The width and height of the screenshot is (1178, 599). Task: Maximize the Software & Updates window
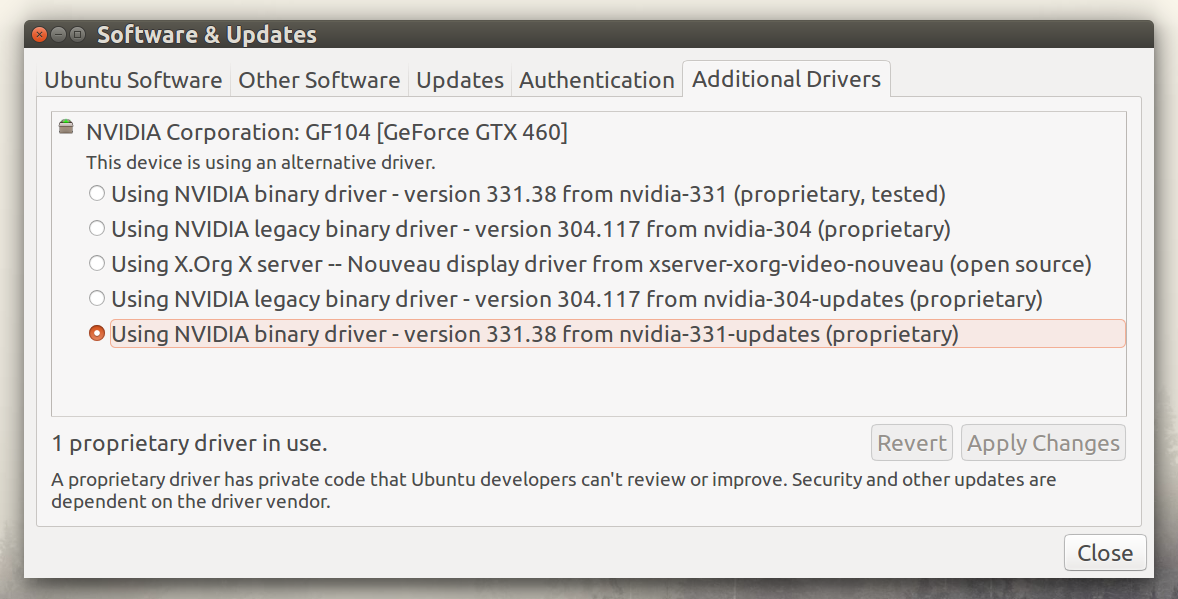[77, 35]
